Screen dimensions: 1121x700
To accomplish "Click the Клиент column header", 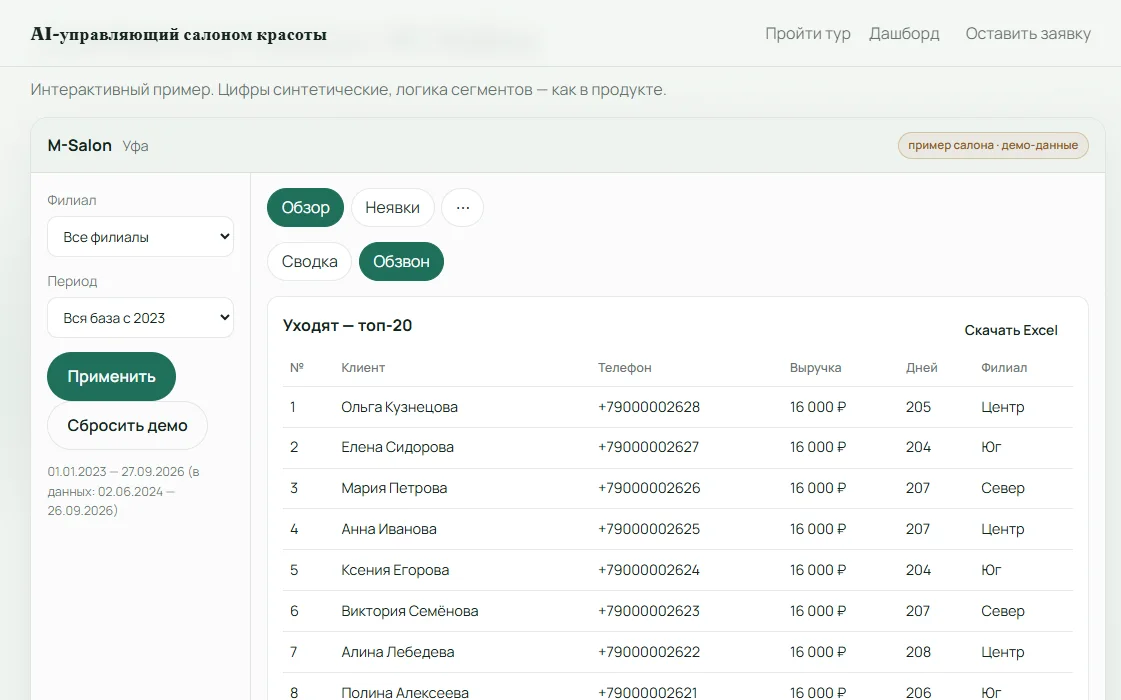I will [363, 368].
